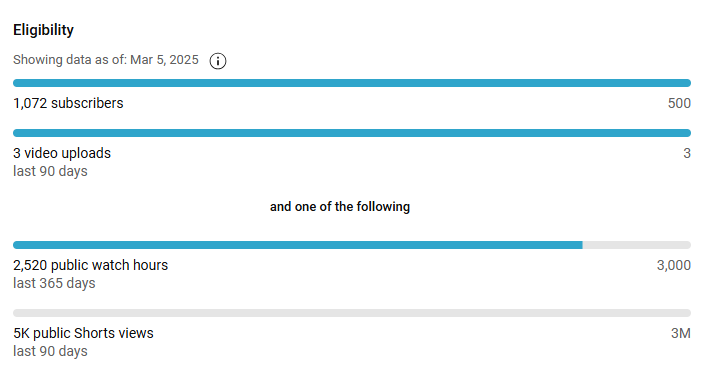724x378 pixels.
Task: Click the '5K public Shorts views' label
Action: pyautogui.click(x=83, y=333)
